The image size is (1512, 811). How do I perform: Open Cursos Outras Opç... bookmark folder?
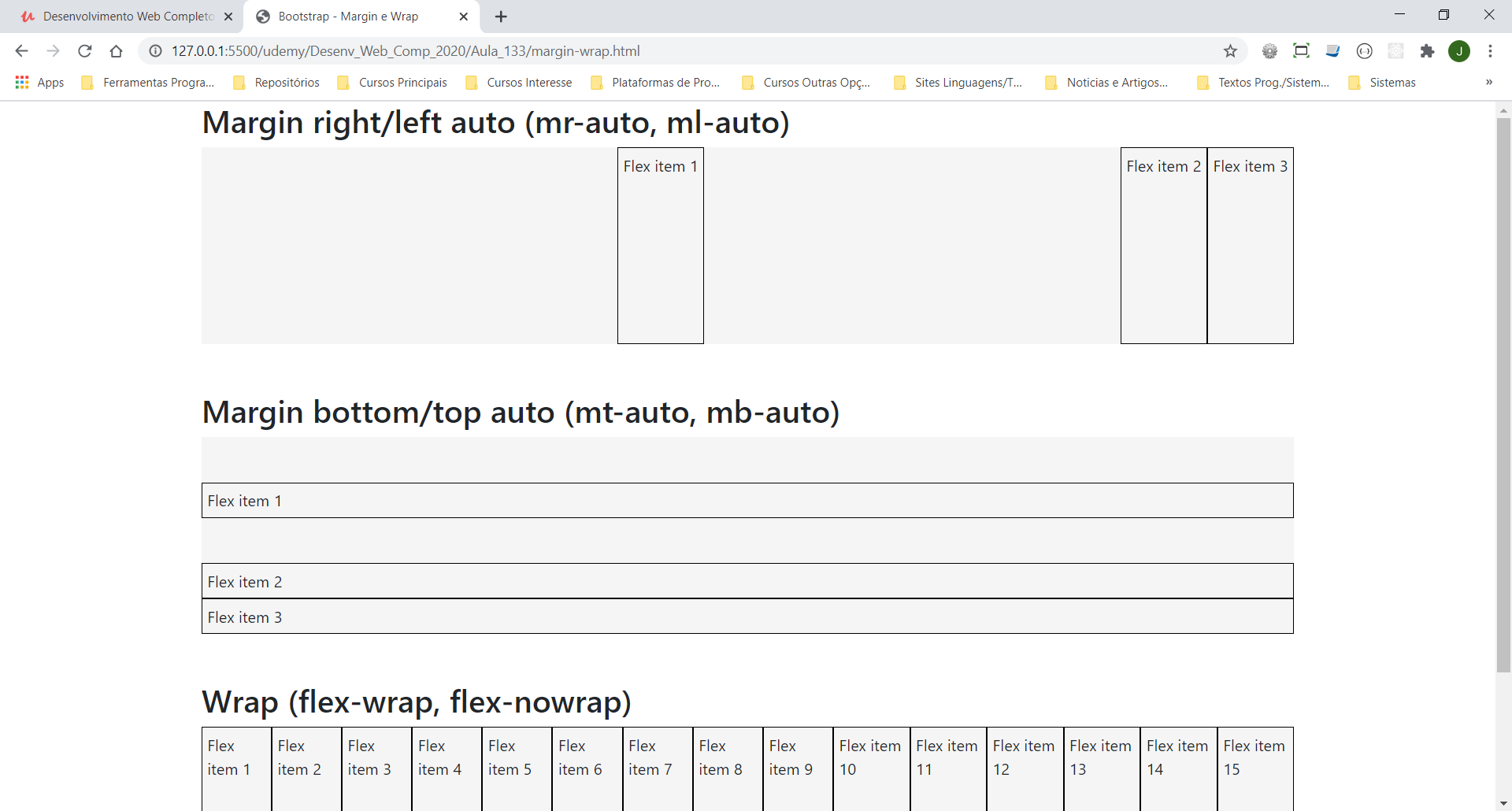806,83
